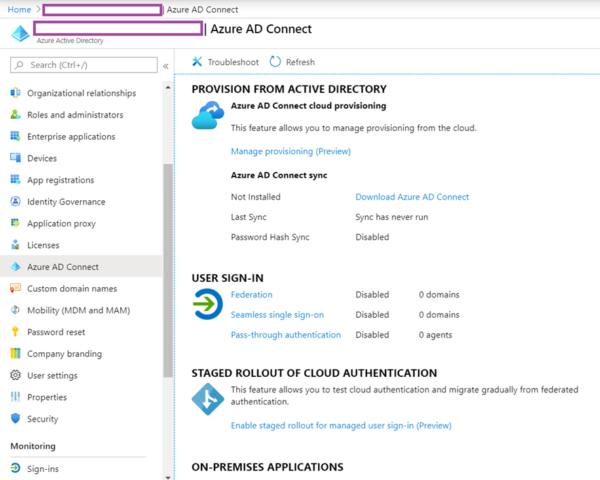Click the Organizational relationships icon
The image size is (600, 480).
pyautogui.click(x=15, y=93)
